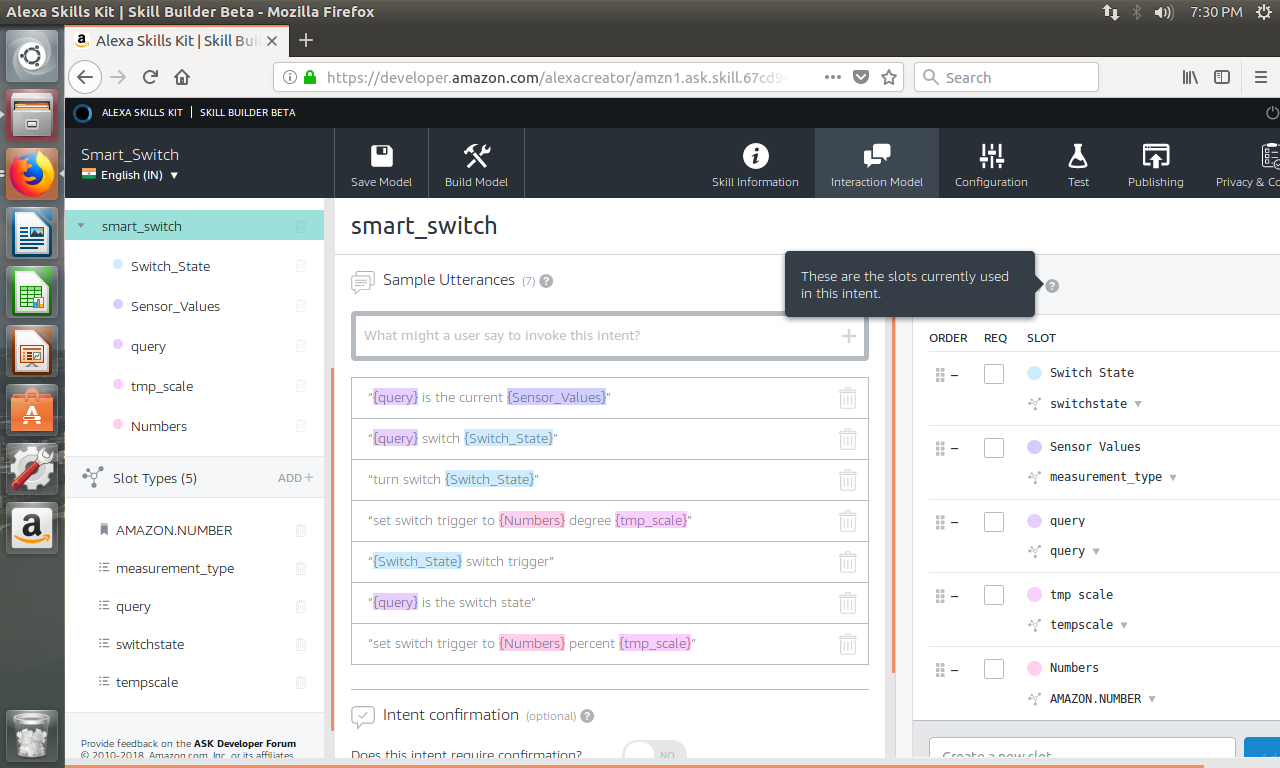This screenshot has width=1280, height=768.
Task: Add a new slot type
Action: [x=295, y=478]
